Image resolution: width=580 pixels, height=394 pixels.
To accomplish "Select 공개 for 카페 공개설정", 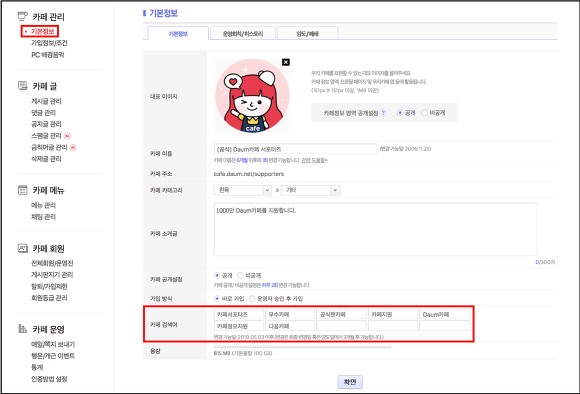I will tap(217, 275).
